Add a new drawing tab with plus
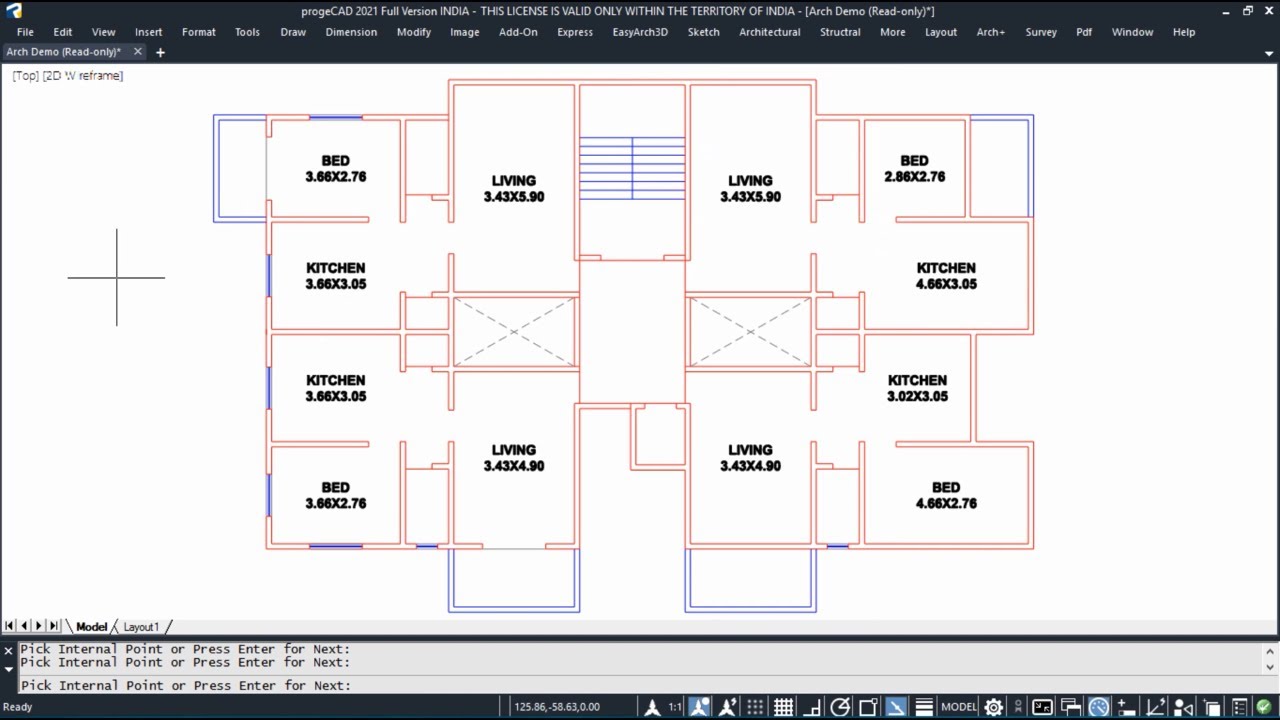Screen dimensions: 1280x720 pyautogui.click(x=160, y=52)
